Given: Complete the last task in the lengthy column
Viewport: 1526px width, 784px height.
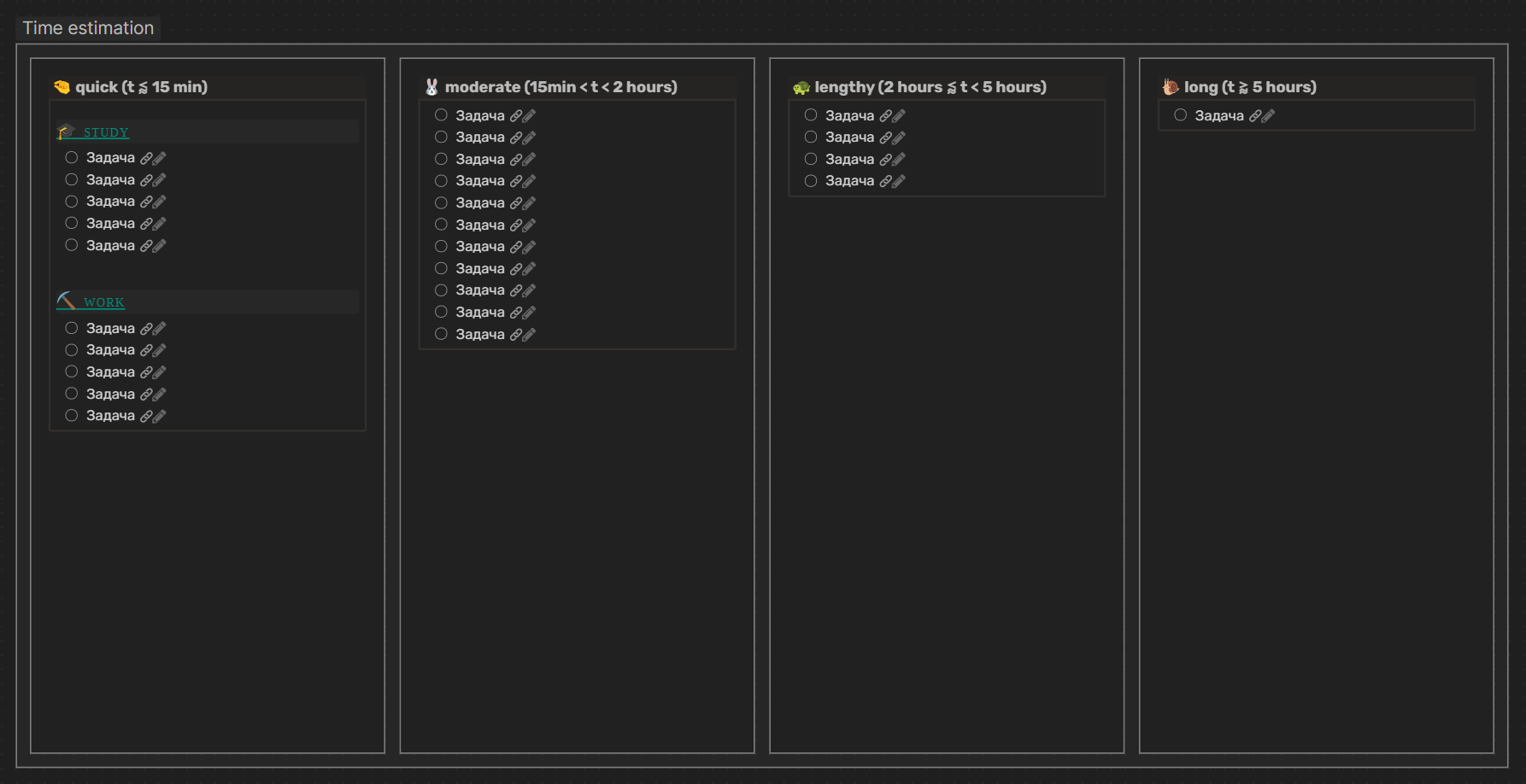Looking at the screenshot, I should point(811,181).
